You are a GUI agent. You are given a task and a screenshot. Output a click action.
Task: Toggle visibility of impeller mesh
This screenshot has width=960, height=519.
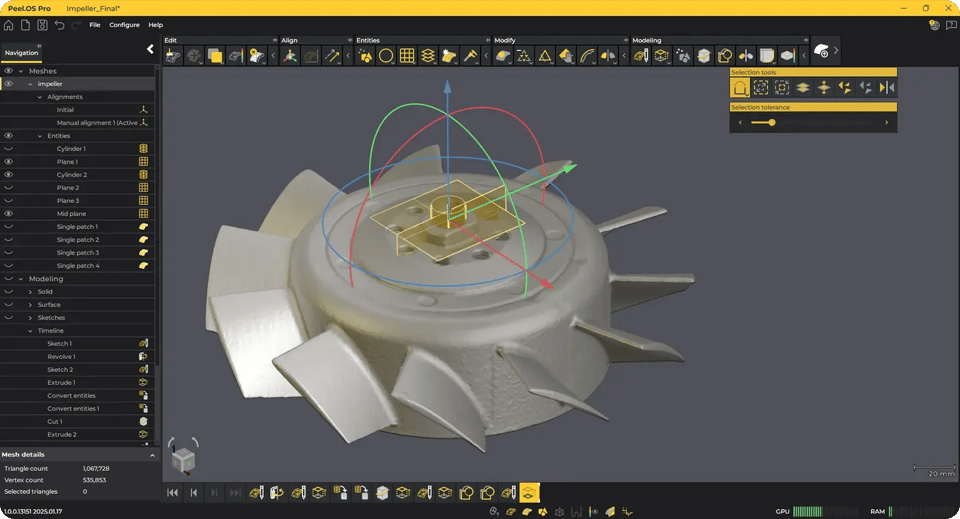point(8,84)
